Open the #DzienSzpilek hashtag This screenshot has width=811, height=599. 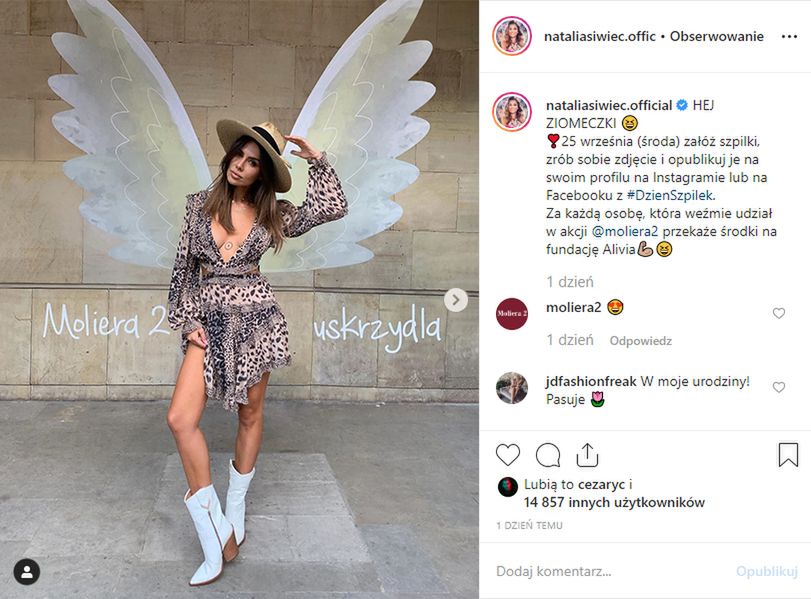pyautogui.click(x=670, y=196)
